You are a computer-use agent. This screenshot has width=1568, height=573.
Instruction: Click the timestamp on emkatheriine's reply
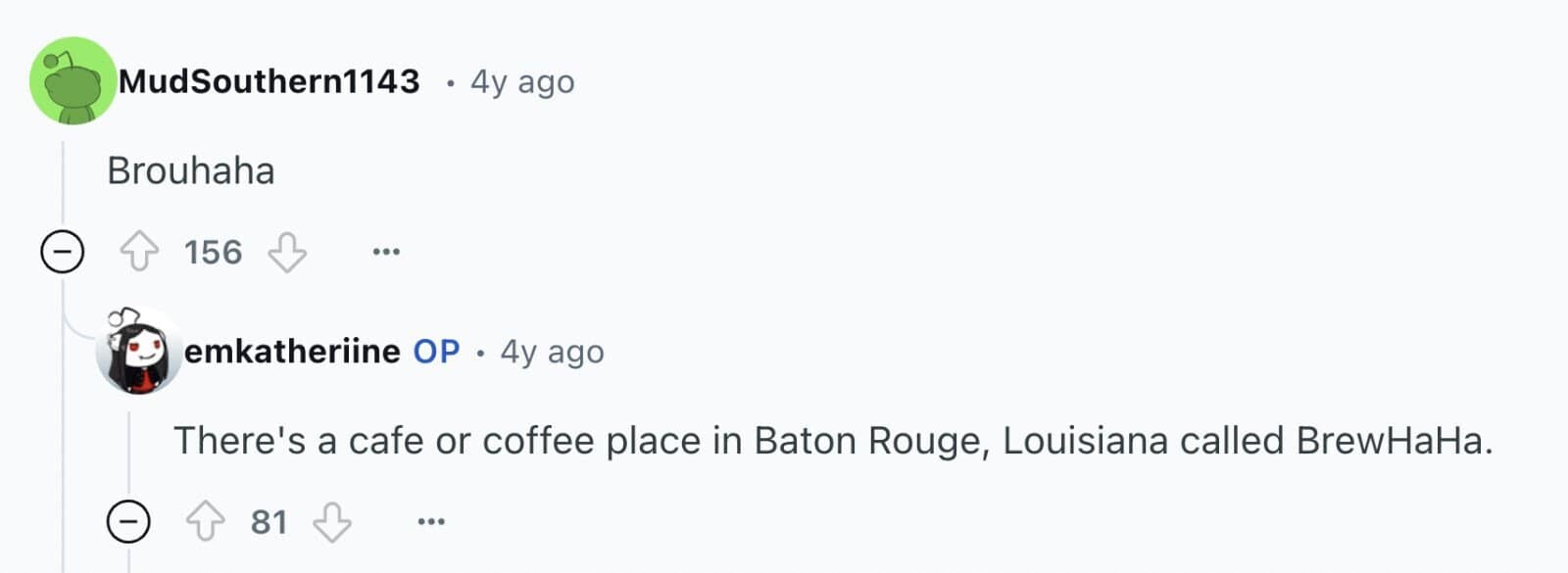click(552, 352)
